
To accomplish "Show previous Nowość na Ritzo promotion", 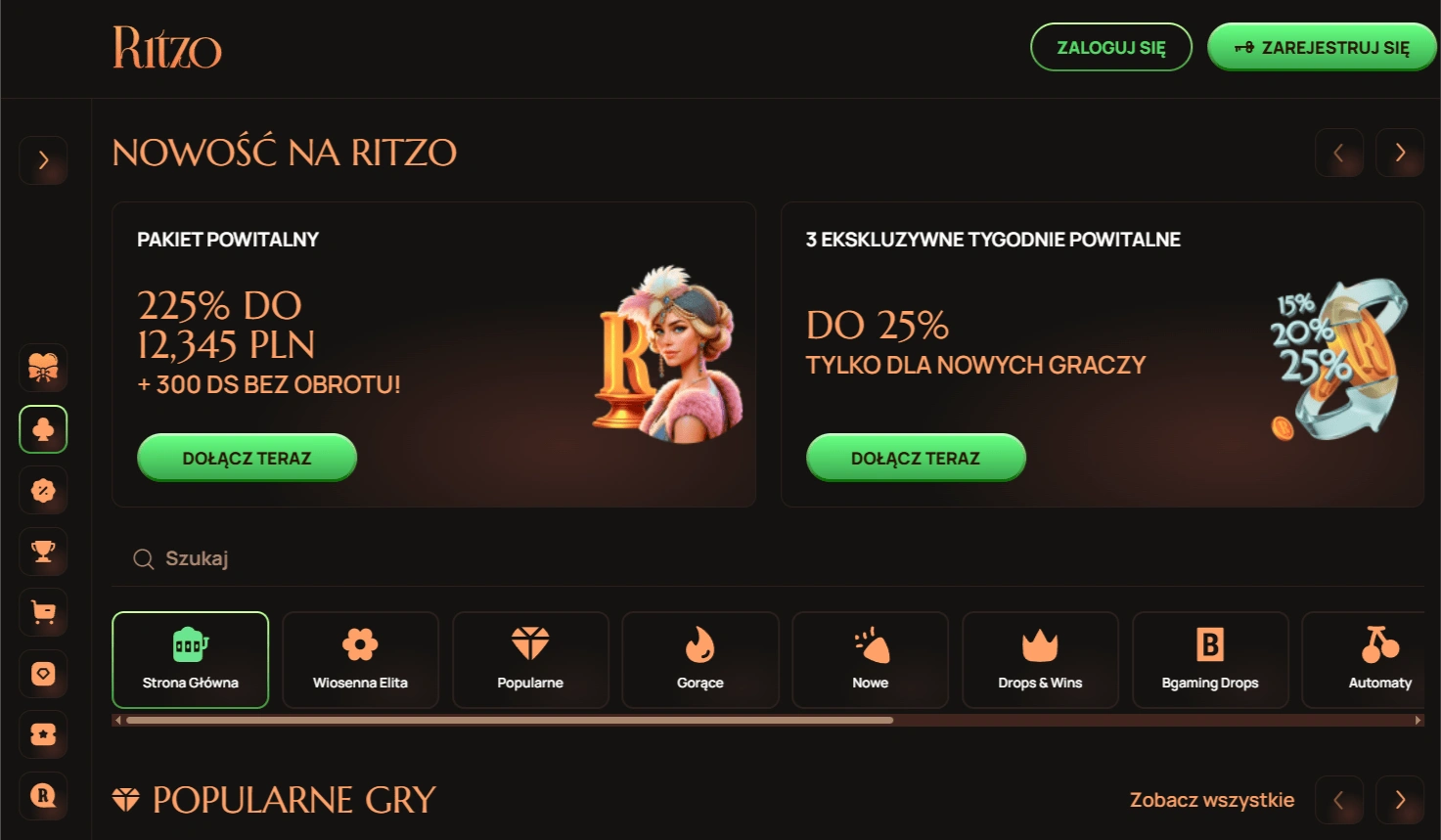I will (1339, 153).
